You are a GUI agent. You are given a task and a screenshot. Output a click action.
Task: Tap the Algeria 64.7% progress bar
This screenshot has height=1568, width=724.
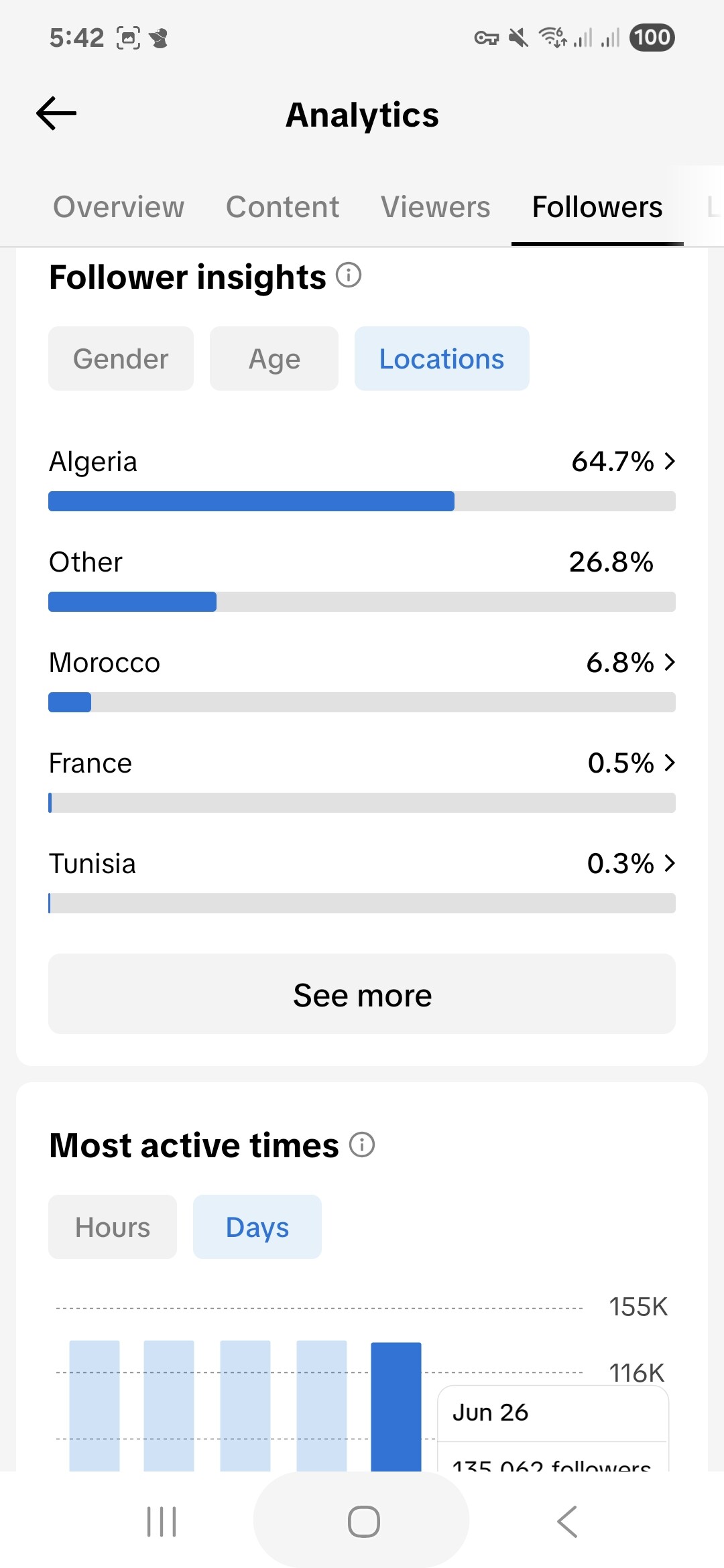(x=362, y=501)
